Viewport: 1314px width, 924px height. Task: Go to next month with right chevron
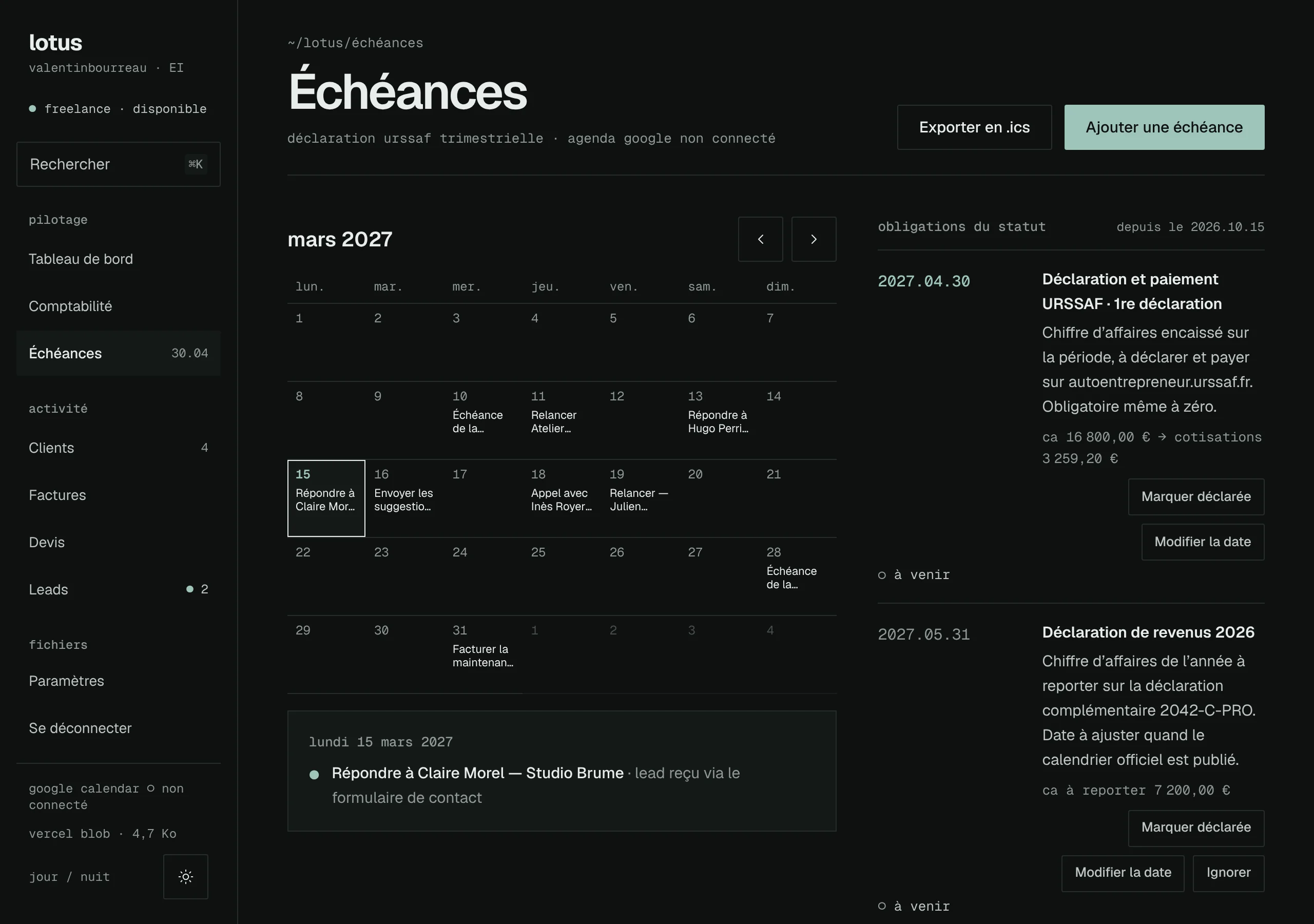814,239
